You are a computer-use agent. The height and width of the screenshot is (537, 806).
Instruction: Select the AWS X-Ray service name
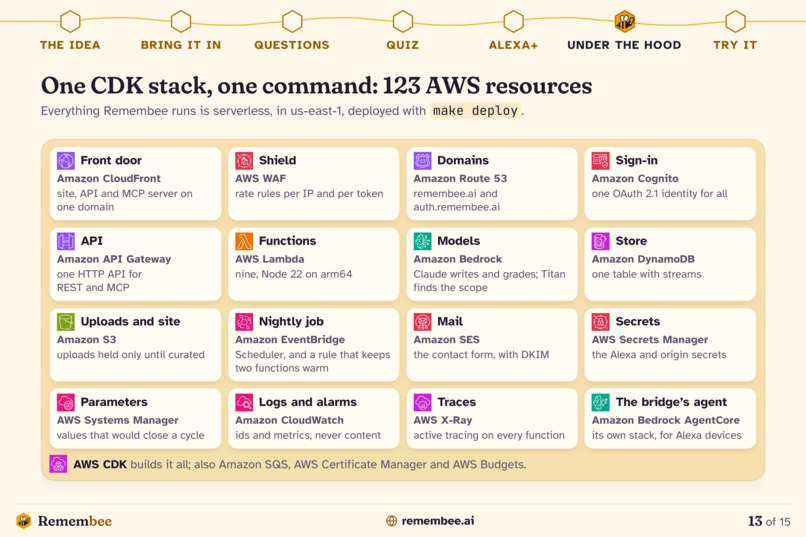click(x=443, y=420)
